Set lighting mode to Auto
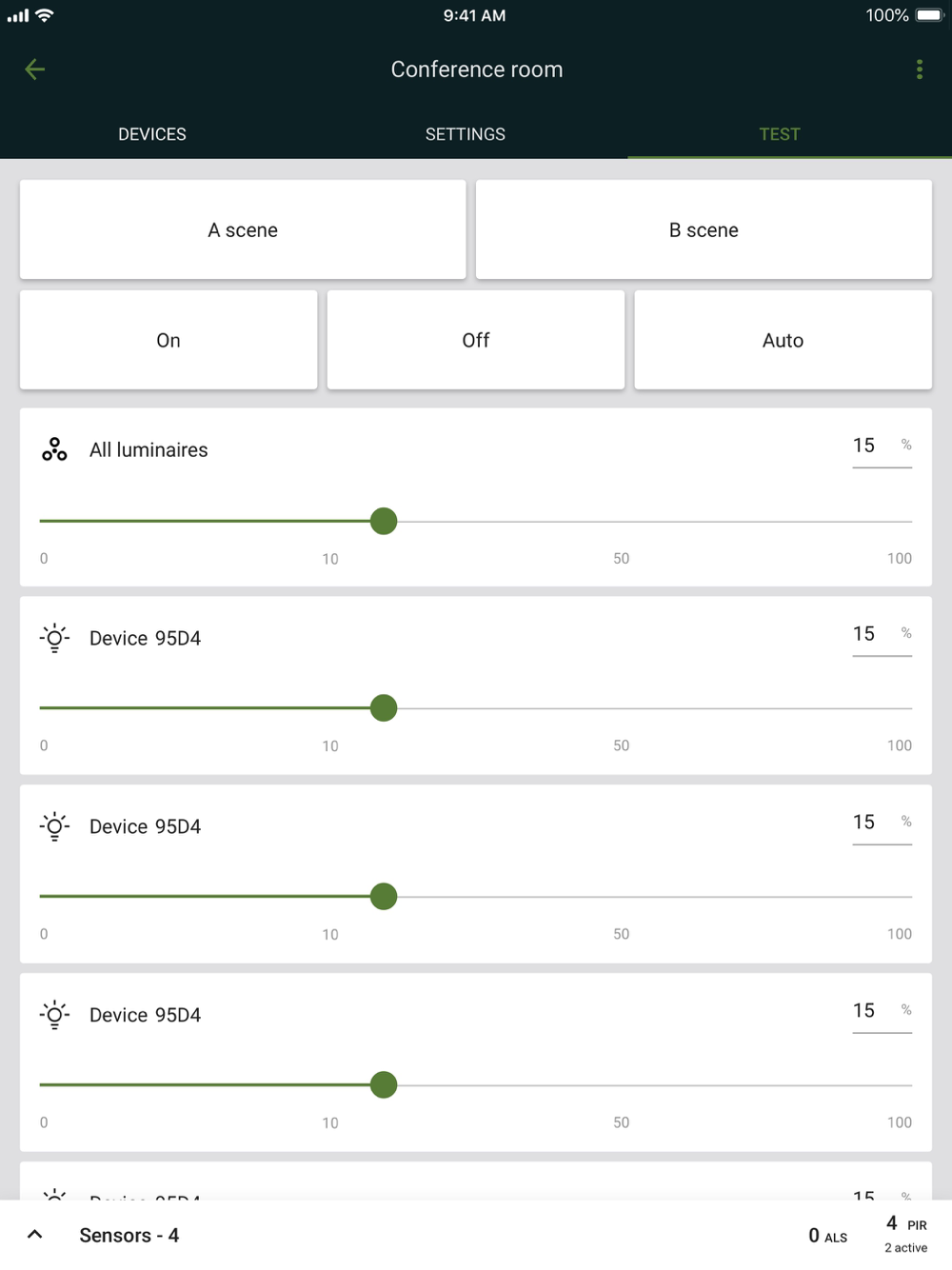Viewport: 952px width, 1270px height. (x=783, y=340)
